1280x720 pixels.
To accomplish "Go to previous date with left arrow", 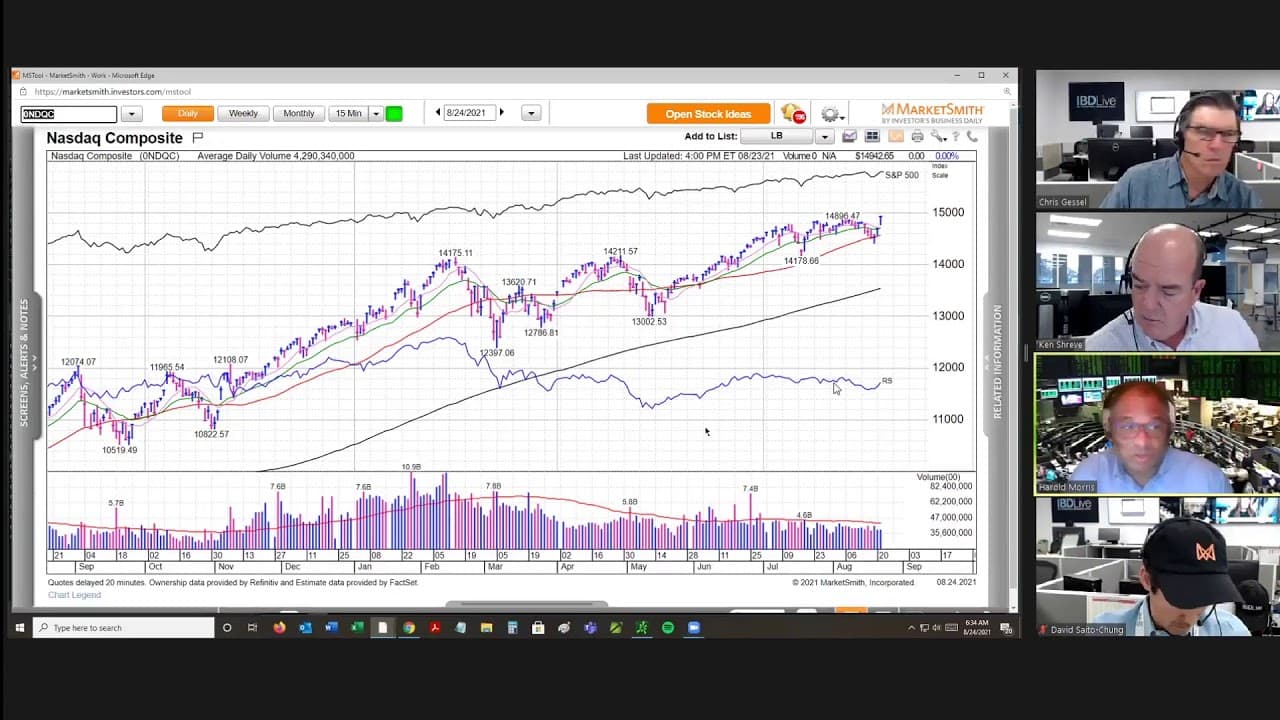I will point(437,113).
